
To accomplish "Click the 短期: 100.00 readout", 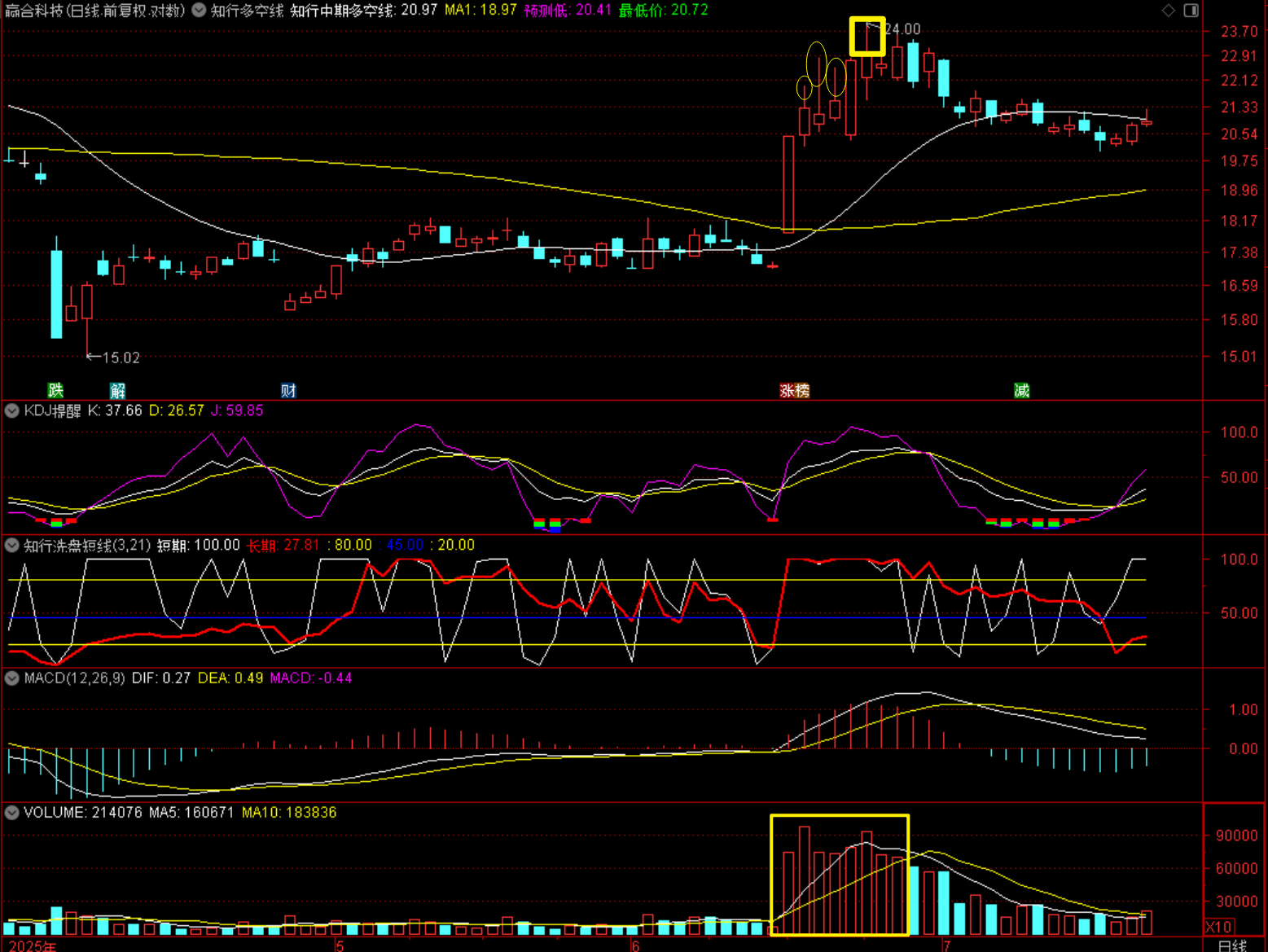I will [199, 545].
